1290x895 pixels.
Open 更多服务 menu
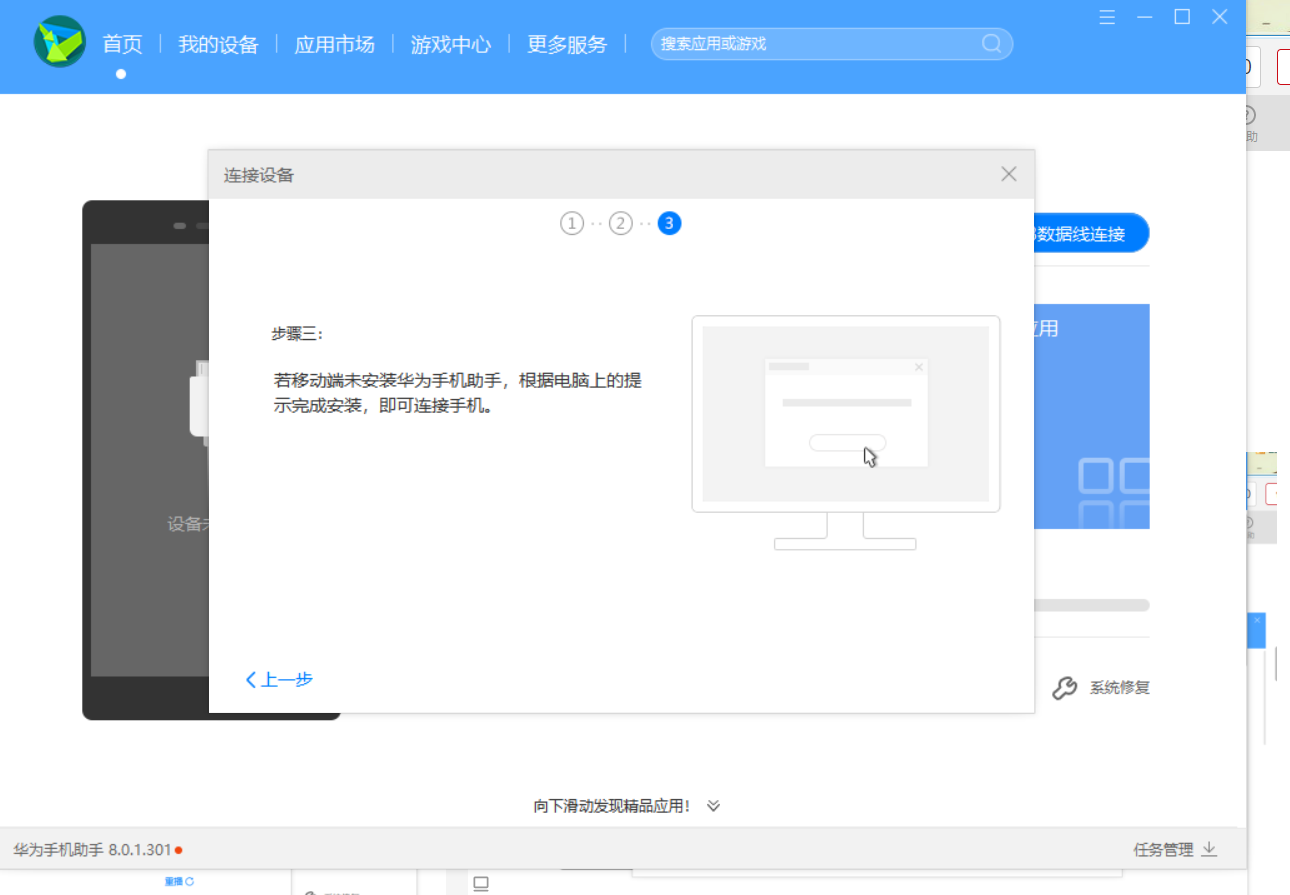(567, 44)
